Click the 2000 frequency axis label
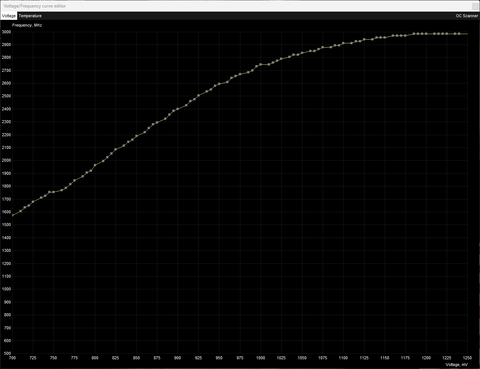Viewport: 480px width, 369px height. [6, 160]
